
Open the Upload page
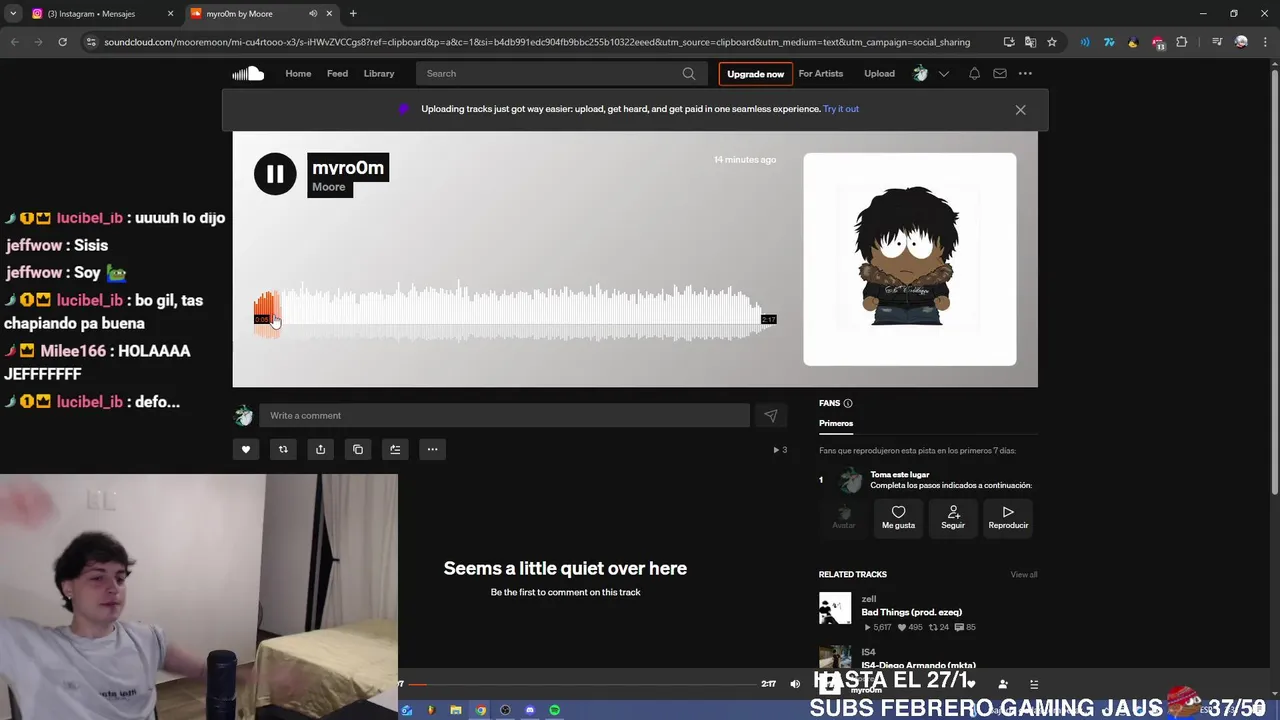pos(879,73)
